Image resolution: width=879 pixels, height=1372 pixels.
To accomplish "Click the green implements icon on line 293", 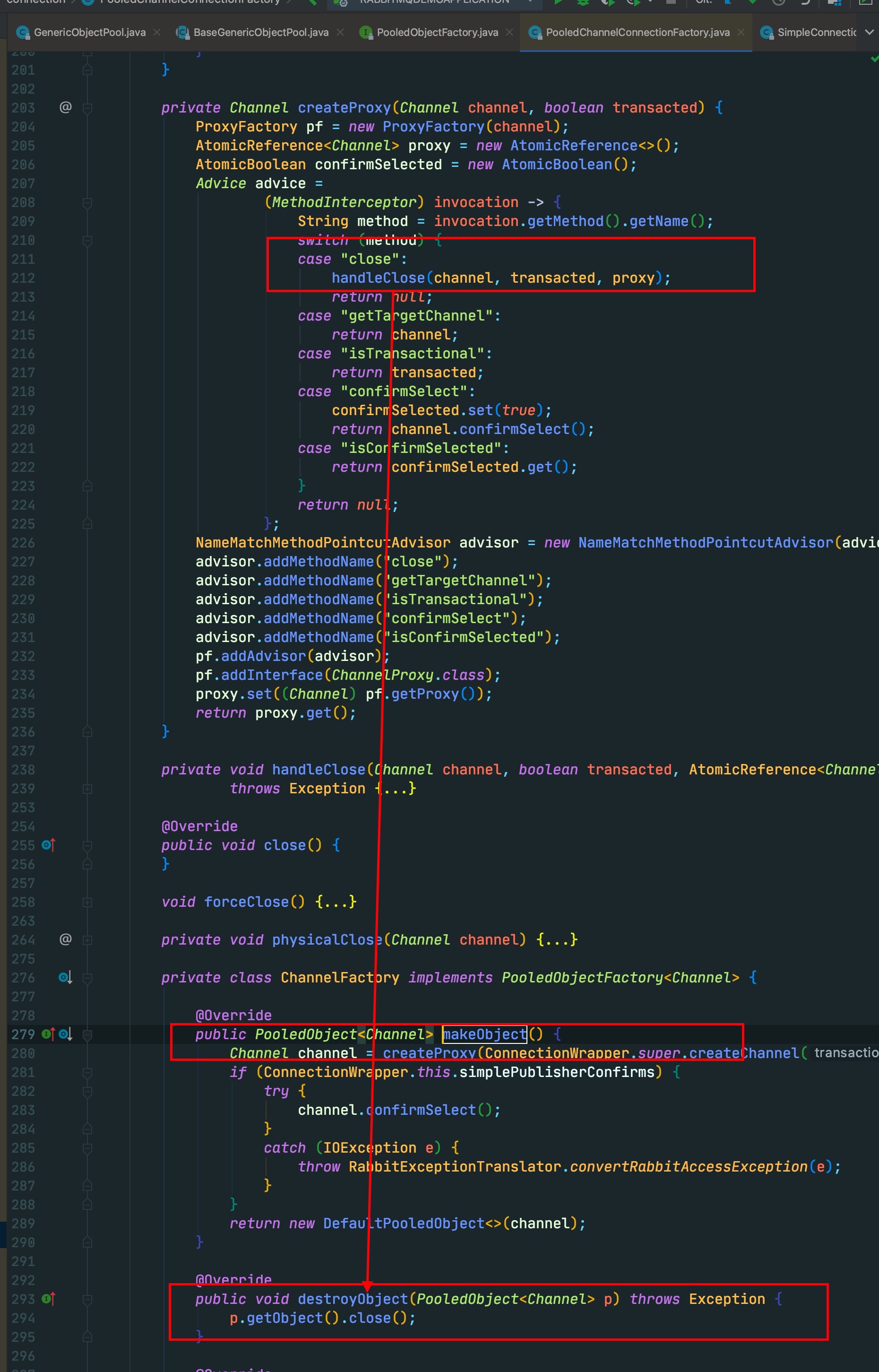I will 48,1299.
